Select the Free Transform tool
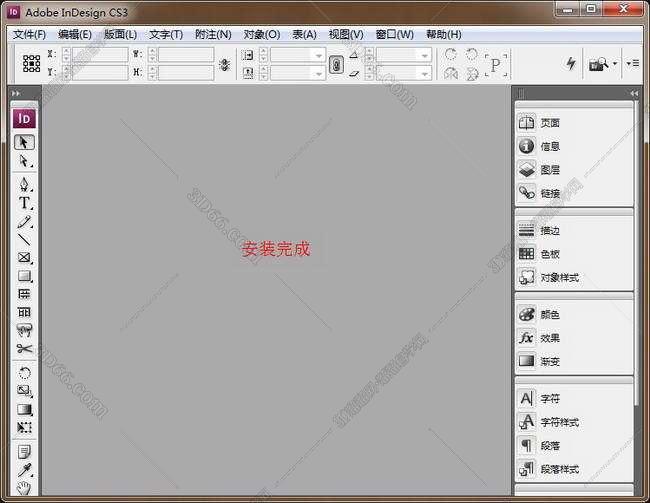This screenshot has height=503, width=650. click(25, 428)
